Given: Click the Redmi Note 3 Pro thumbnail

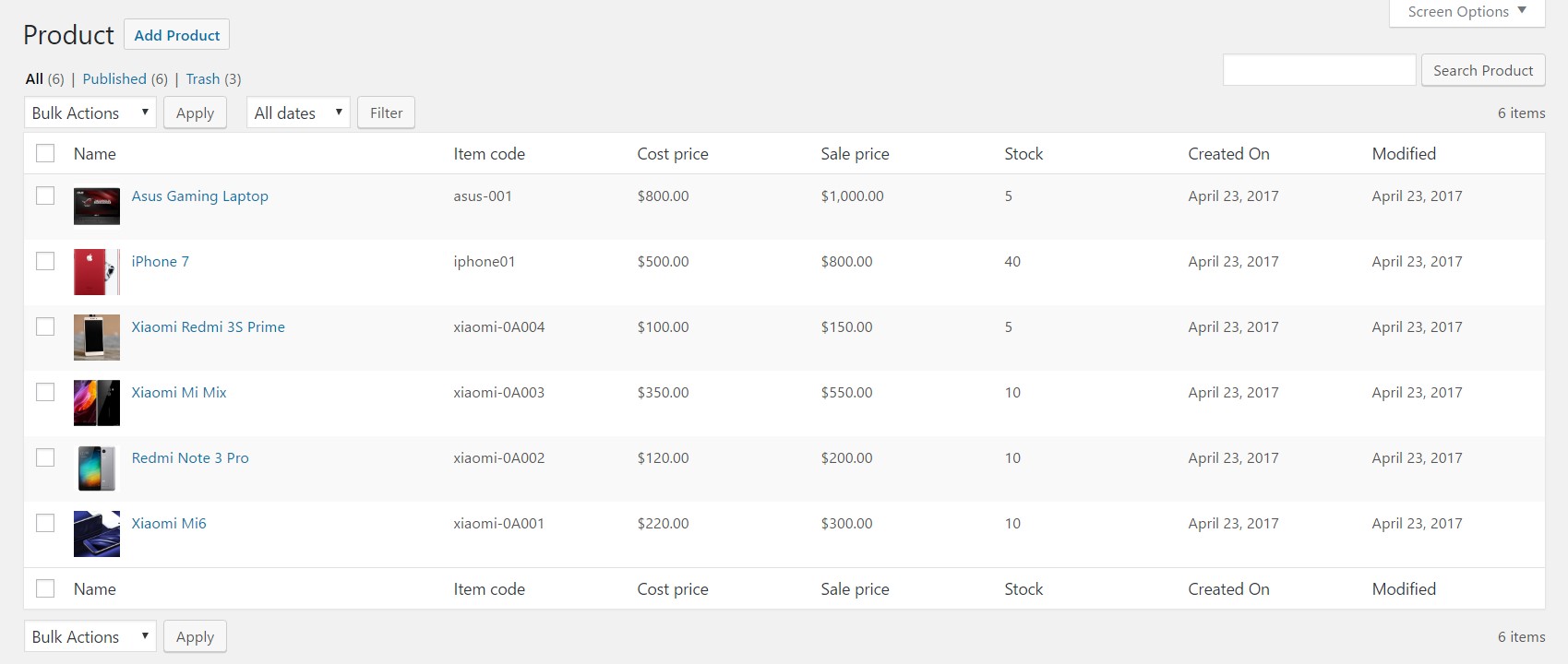Looking at the screenshot, I should [97, 468].
